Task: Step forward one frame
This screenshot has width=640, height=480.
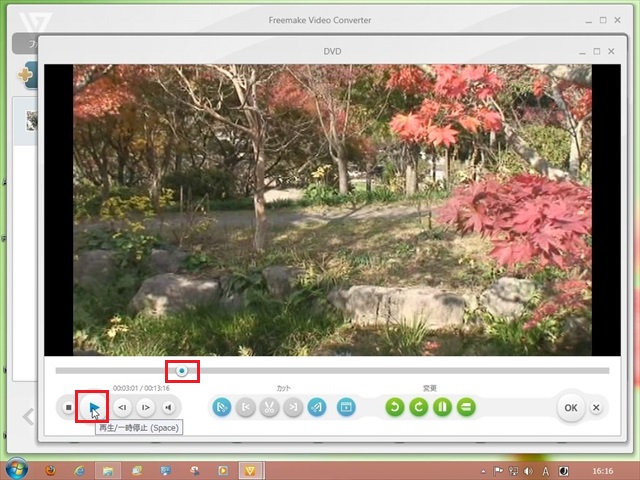Action: tap(145, 407)
